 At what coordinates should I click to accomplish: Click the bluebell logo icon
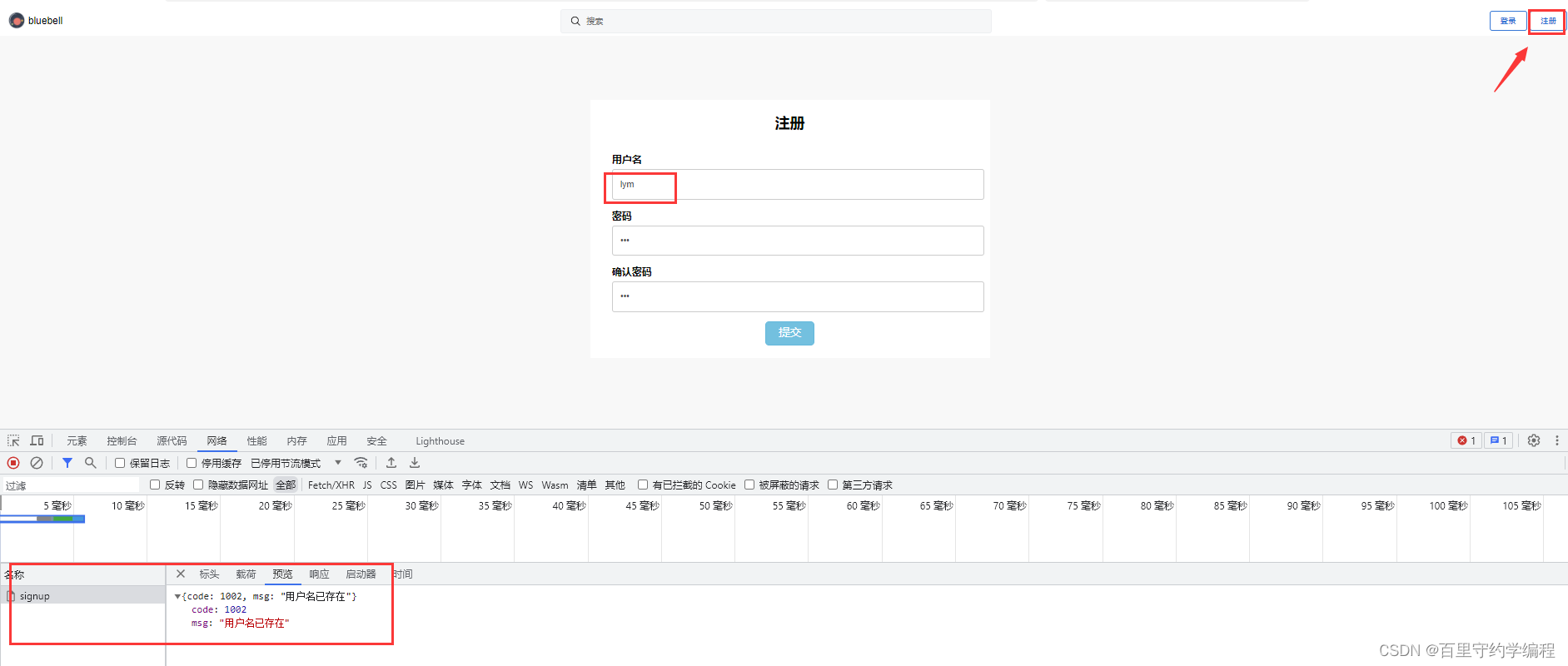pyautogui.click(x=17, y=21)
